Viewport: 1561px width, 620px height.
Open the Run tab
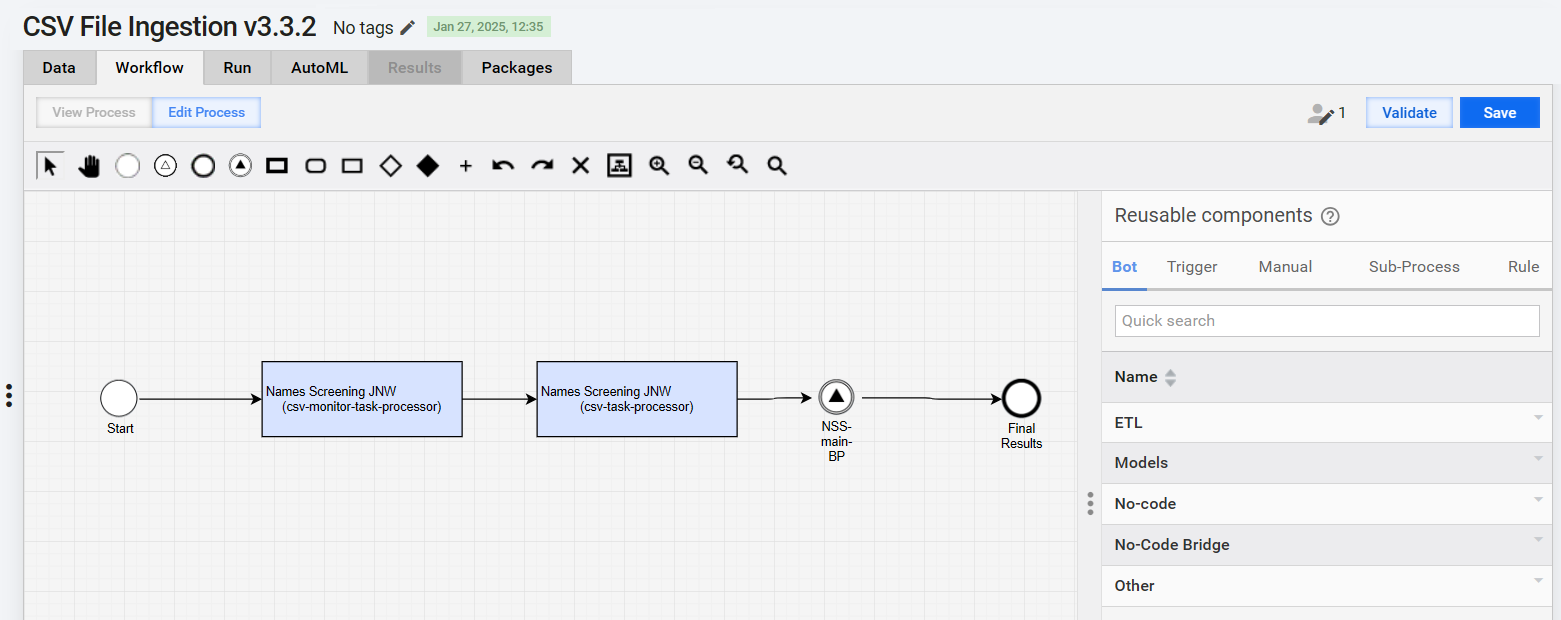click(237, 68)
